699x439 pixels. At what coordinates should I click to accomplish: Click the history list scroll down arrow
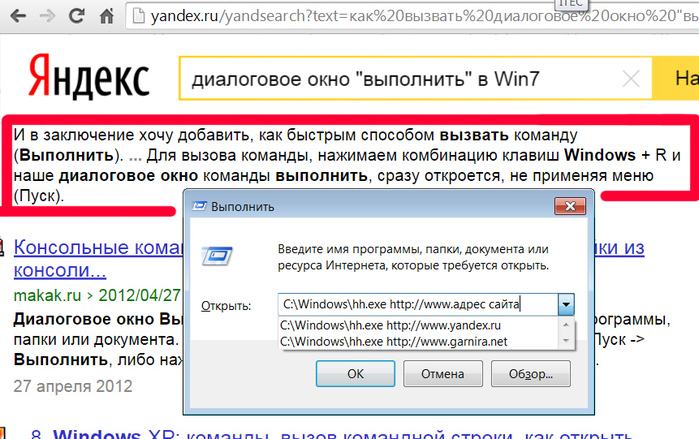566,341
